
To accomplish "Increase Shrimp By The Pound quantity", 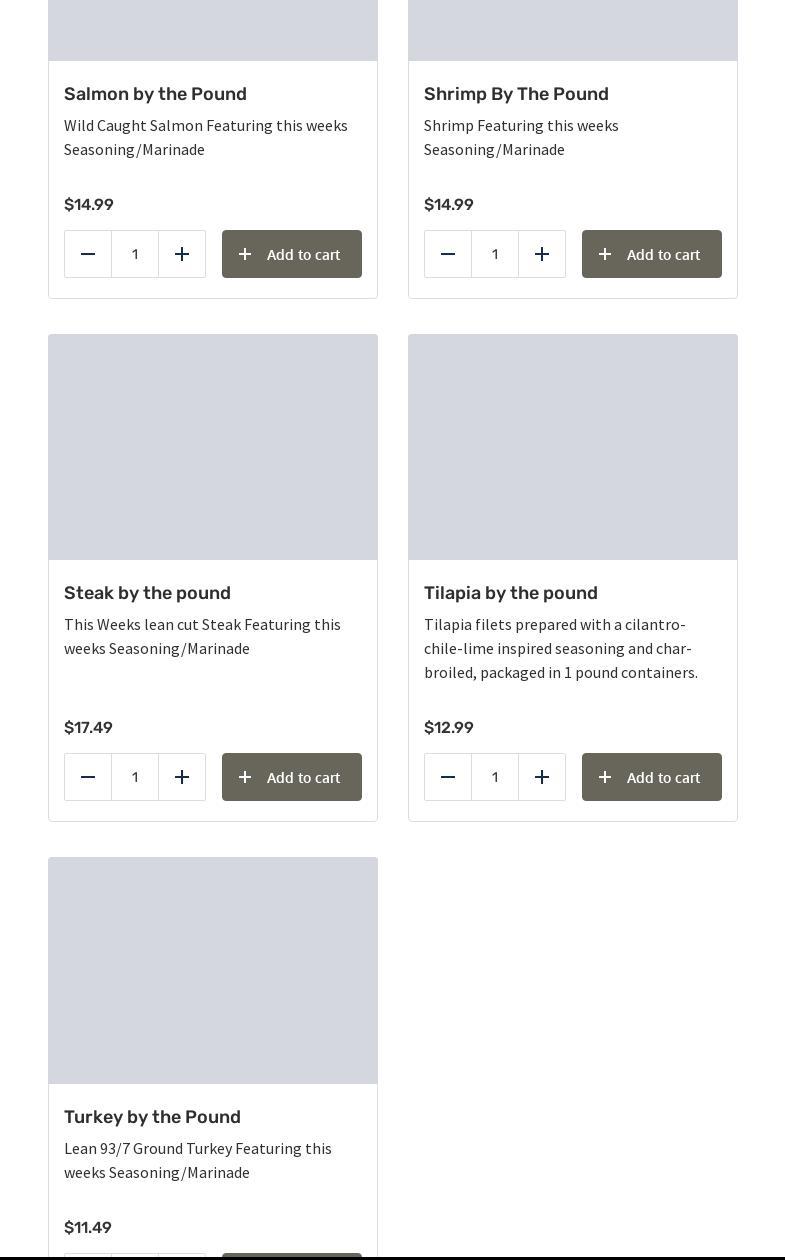I will point(542,254).
